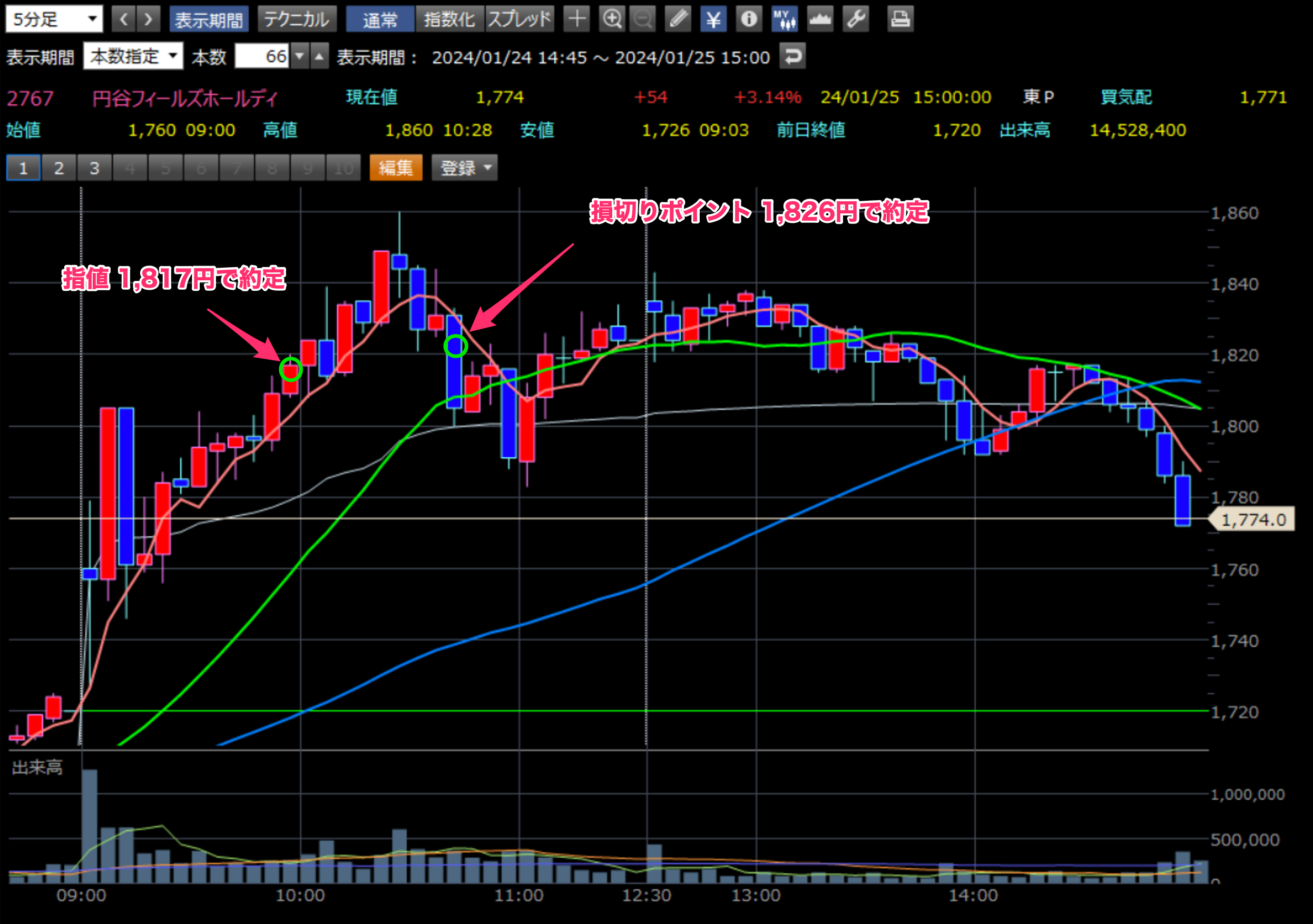Viewport: 1313px width, 924px height.
Task: Click the テクニカル button
Action: click(297, 19)
